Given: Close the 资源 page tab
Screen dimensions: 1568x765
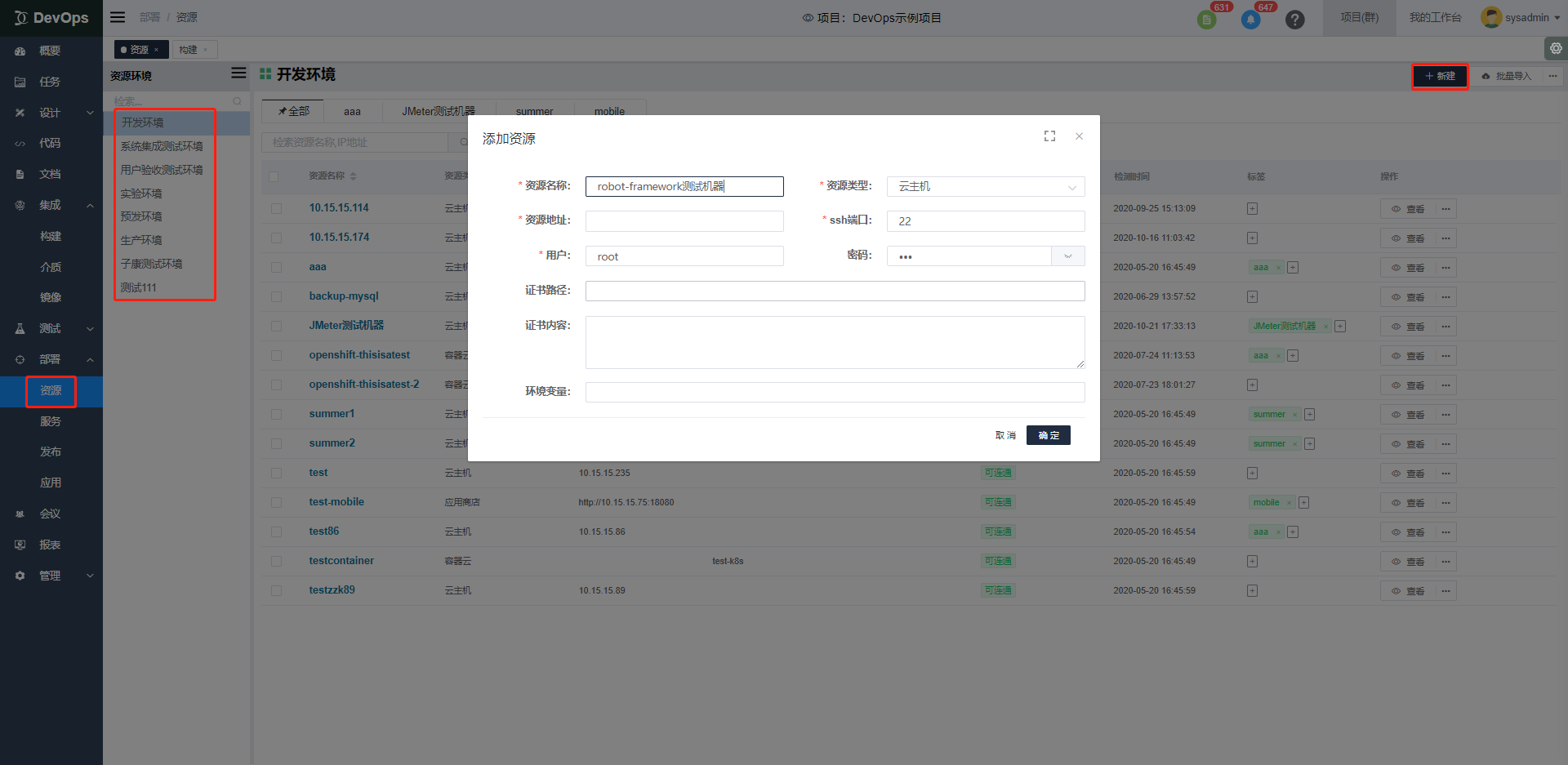Looking at the screenshot, I should coord(157,50).
